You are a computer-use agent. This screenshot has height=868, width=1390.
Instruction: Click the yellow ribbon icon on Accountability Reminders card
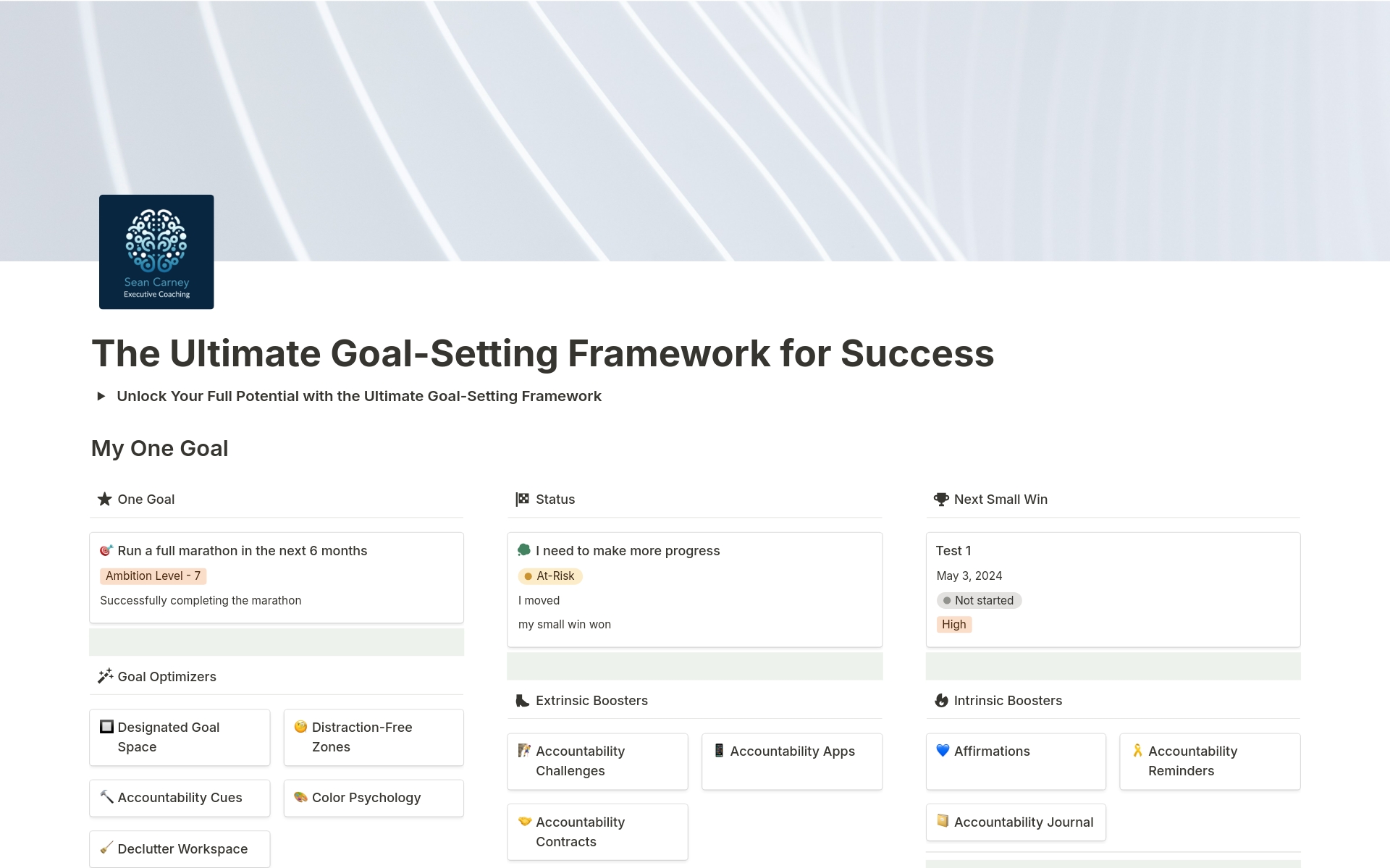1138,751
